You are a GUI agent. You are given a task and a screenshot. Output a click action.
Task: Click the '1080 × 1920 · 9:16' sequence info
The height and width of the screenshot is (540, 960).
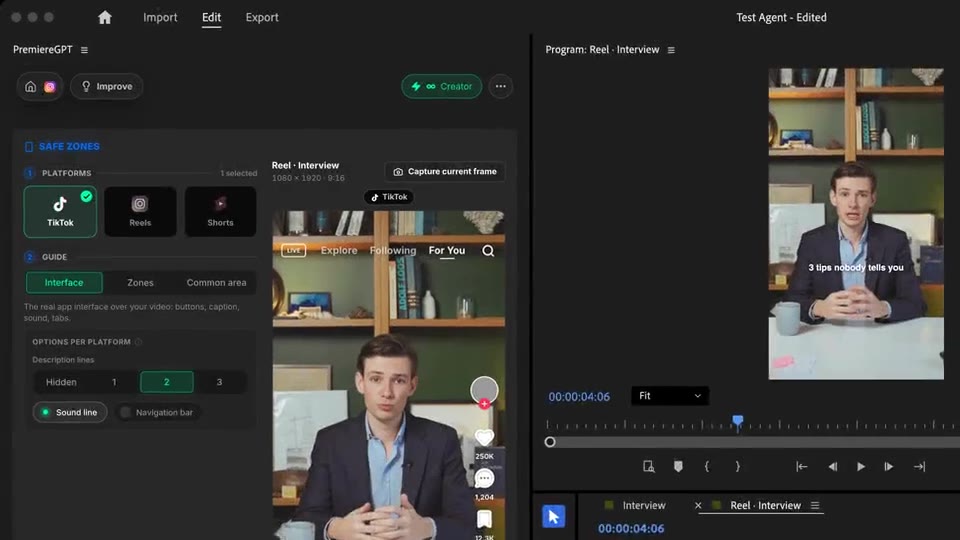point(308,178)
